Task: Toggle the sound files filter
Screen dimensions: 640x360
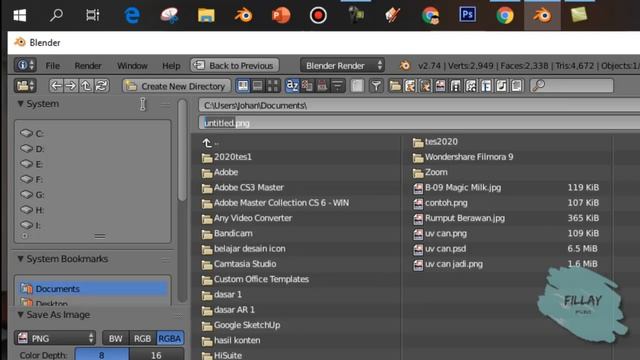Action: pyautogui.click(x=501, y=86)
